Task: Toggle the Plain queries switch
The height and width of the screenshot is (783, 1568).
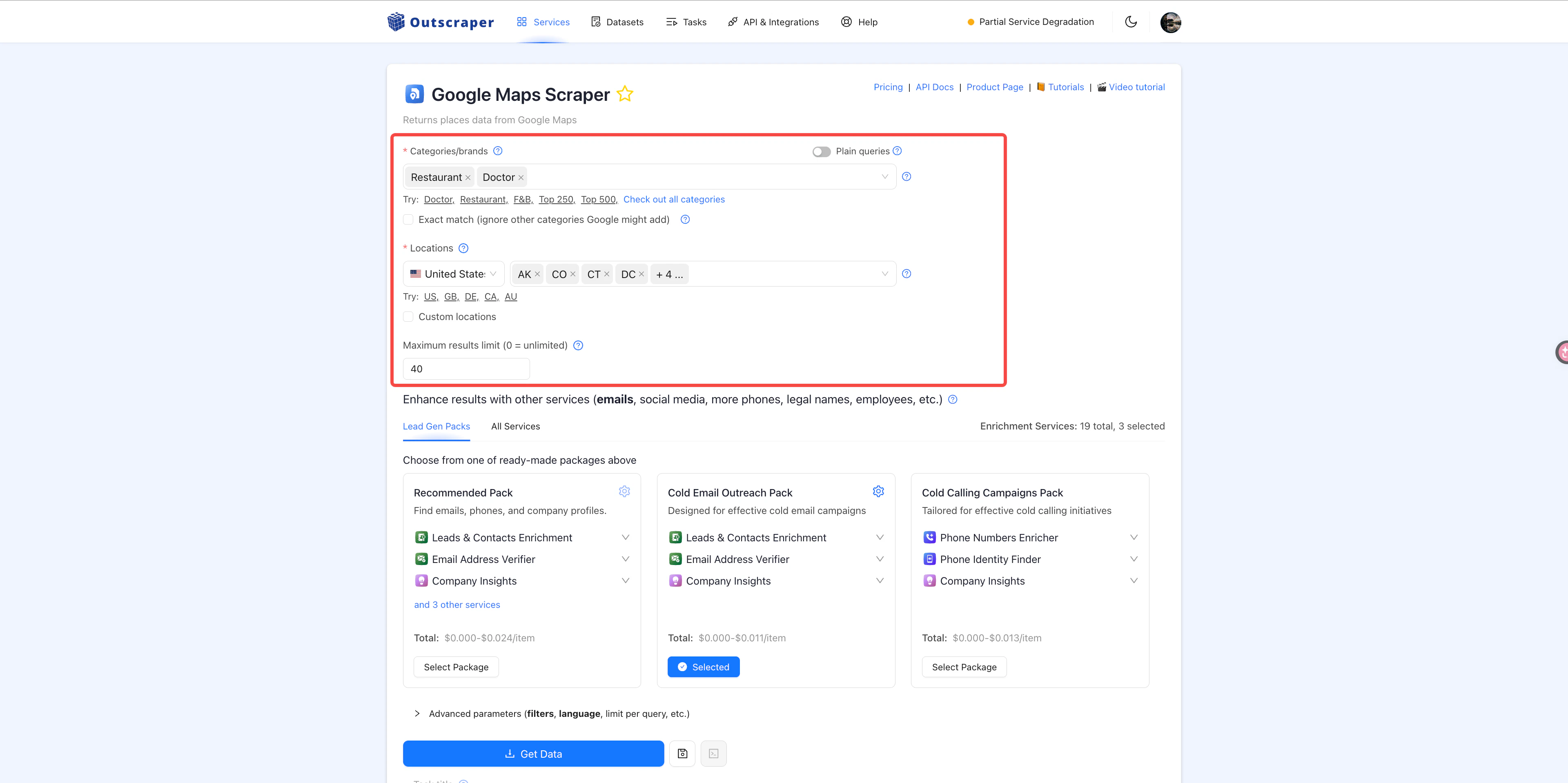Action: pos(821,151)
